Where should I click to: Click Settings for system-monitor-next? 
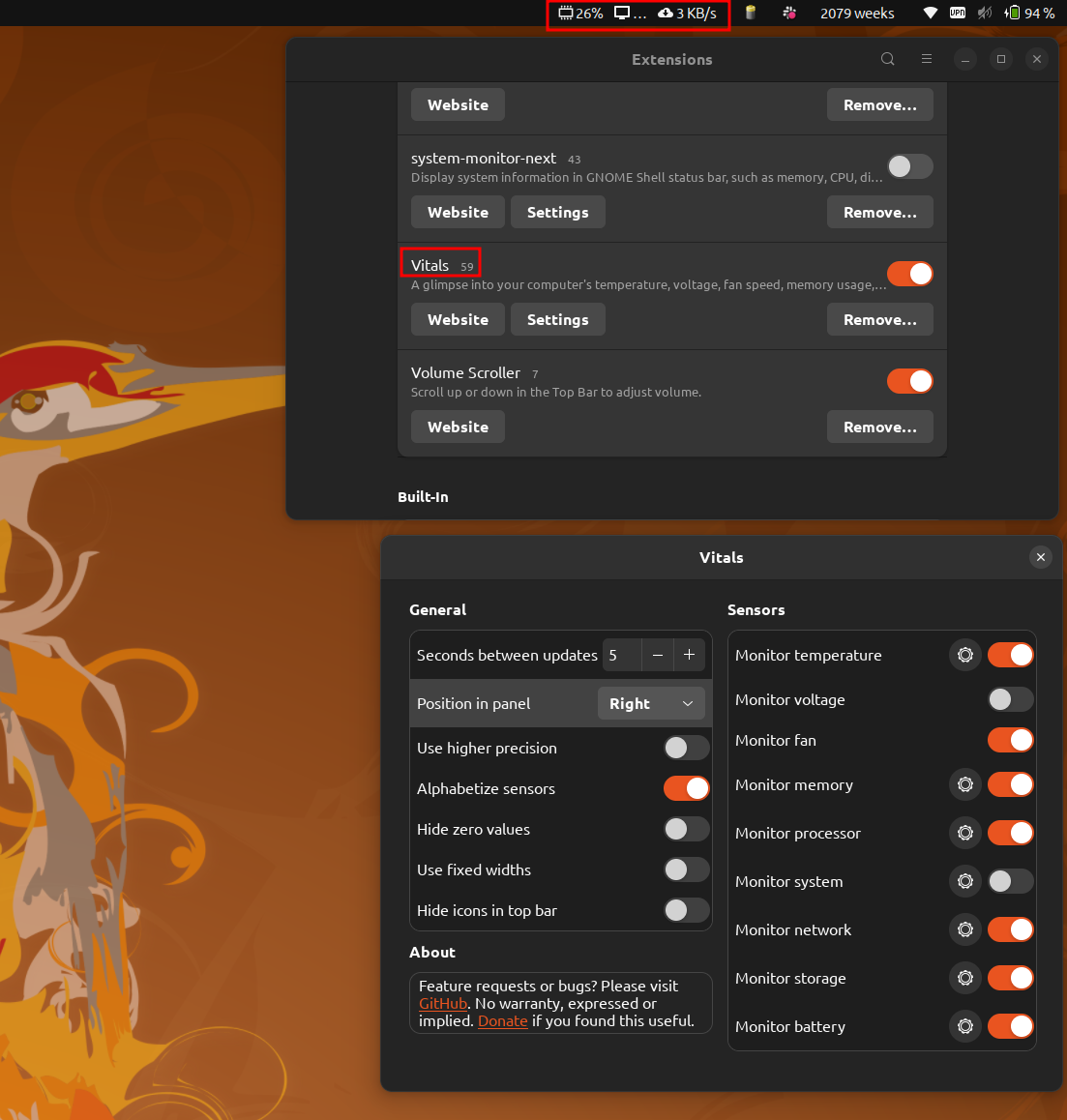tap(557, 212)
